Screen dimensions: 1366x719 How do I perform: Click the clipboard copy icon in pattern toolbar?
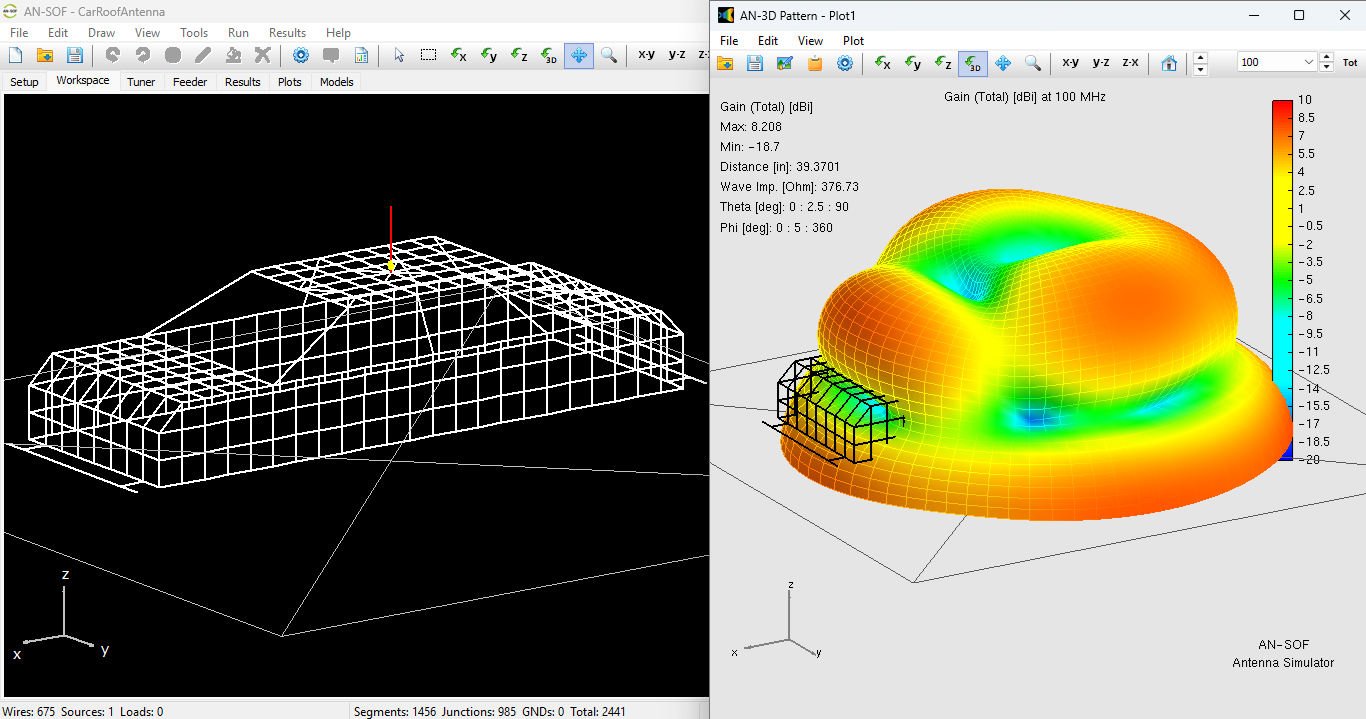815,63
